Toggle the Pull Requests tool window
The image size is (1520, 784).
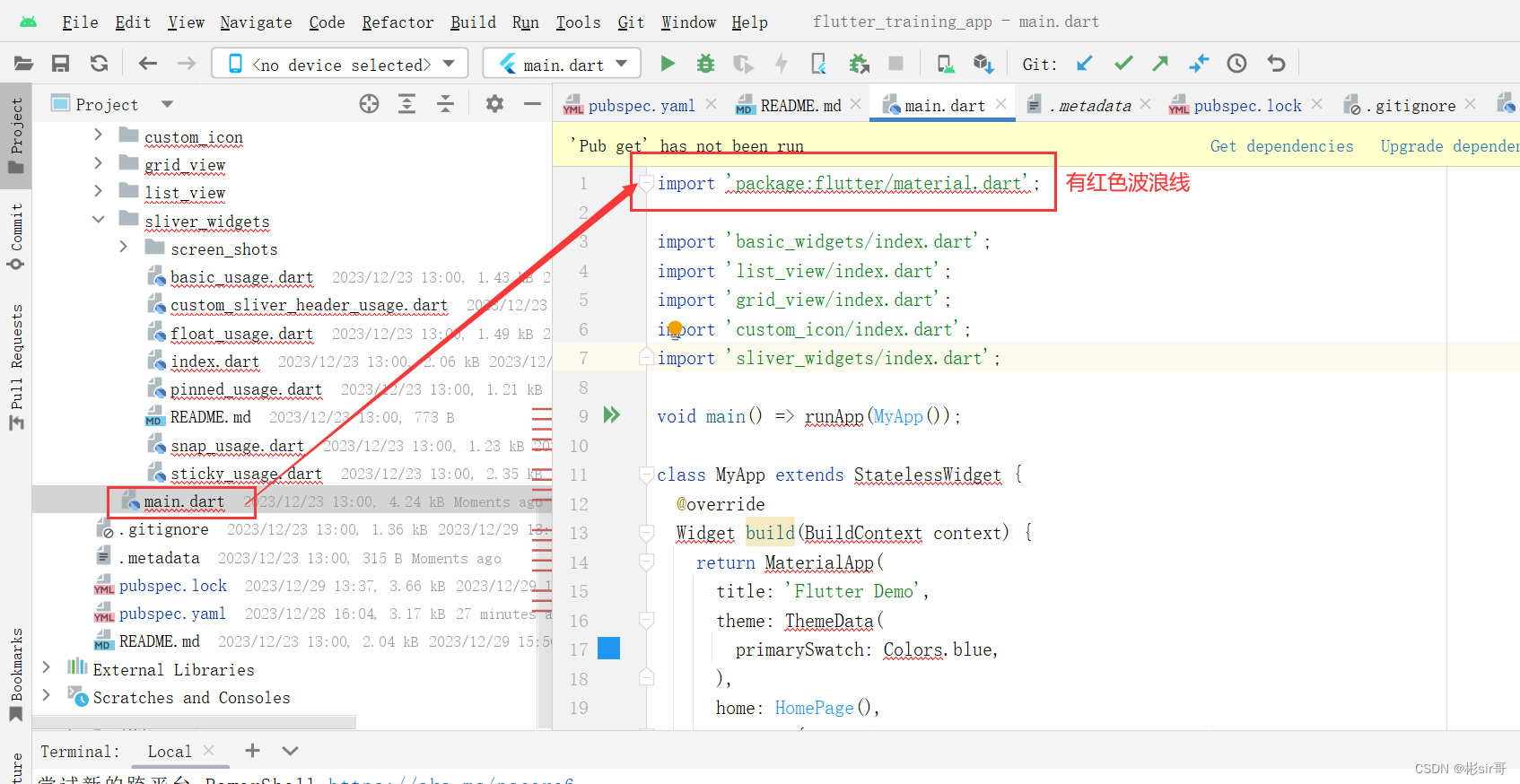(16, 367)
